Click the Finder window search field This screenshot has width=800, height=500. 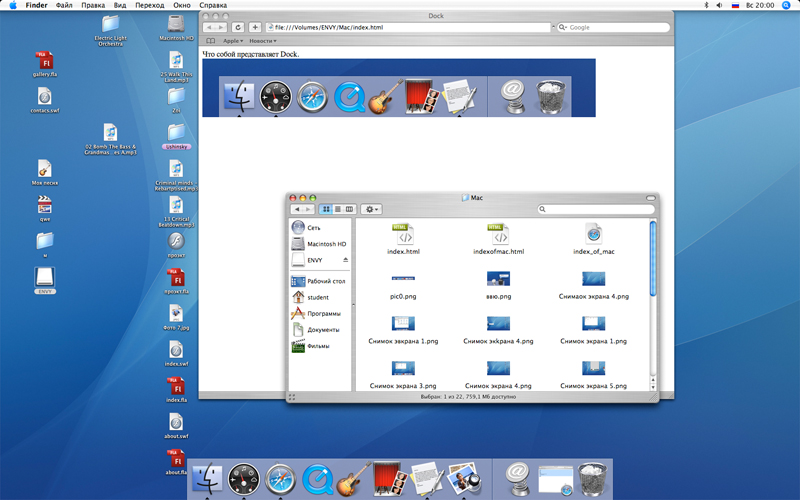pyautogui.click(x=596, y=209)
